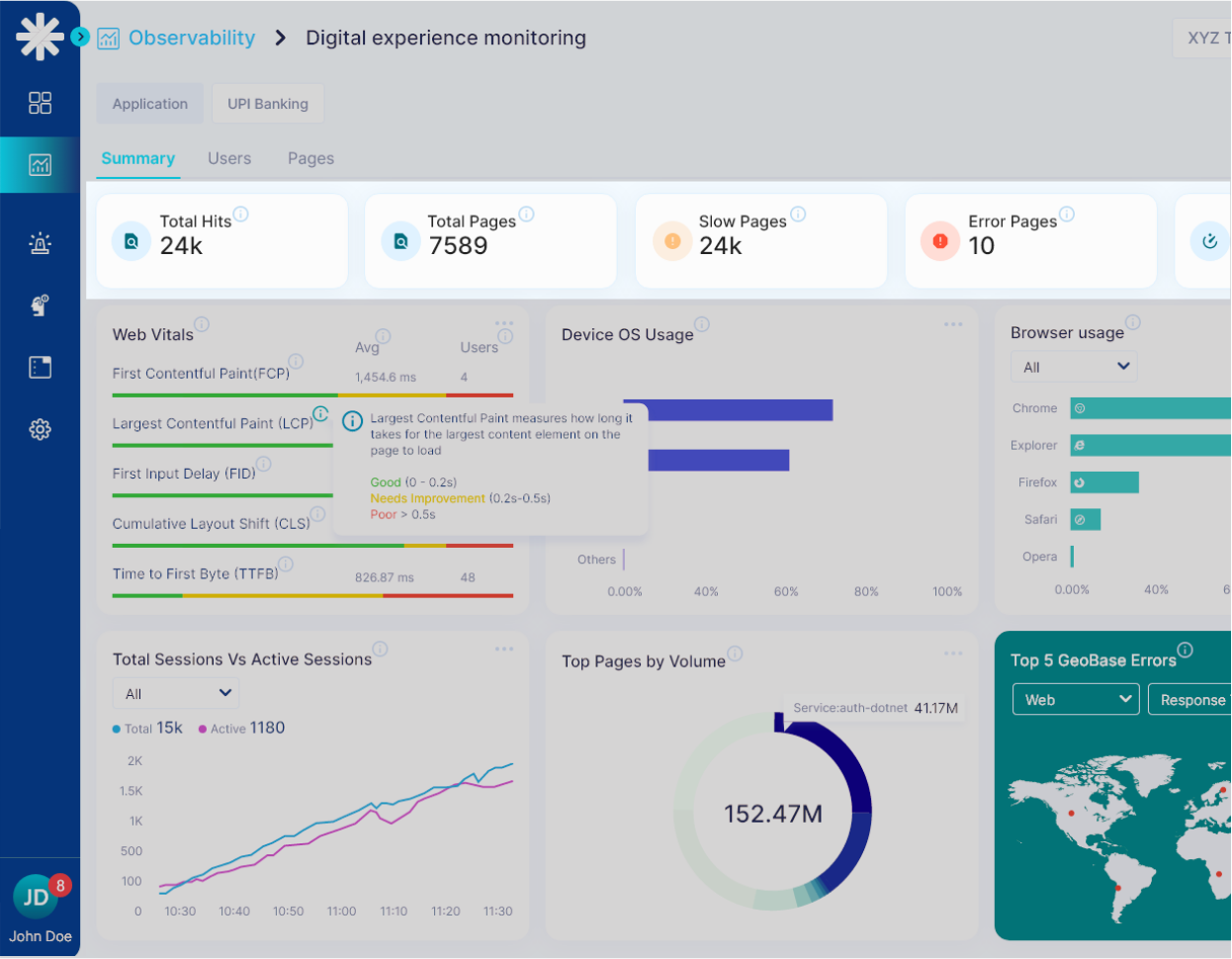Open the settings gear icon in sidebar
The height and width of the screenshot is (959, 1232).
tap(40, 429)
